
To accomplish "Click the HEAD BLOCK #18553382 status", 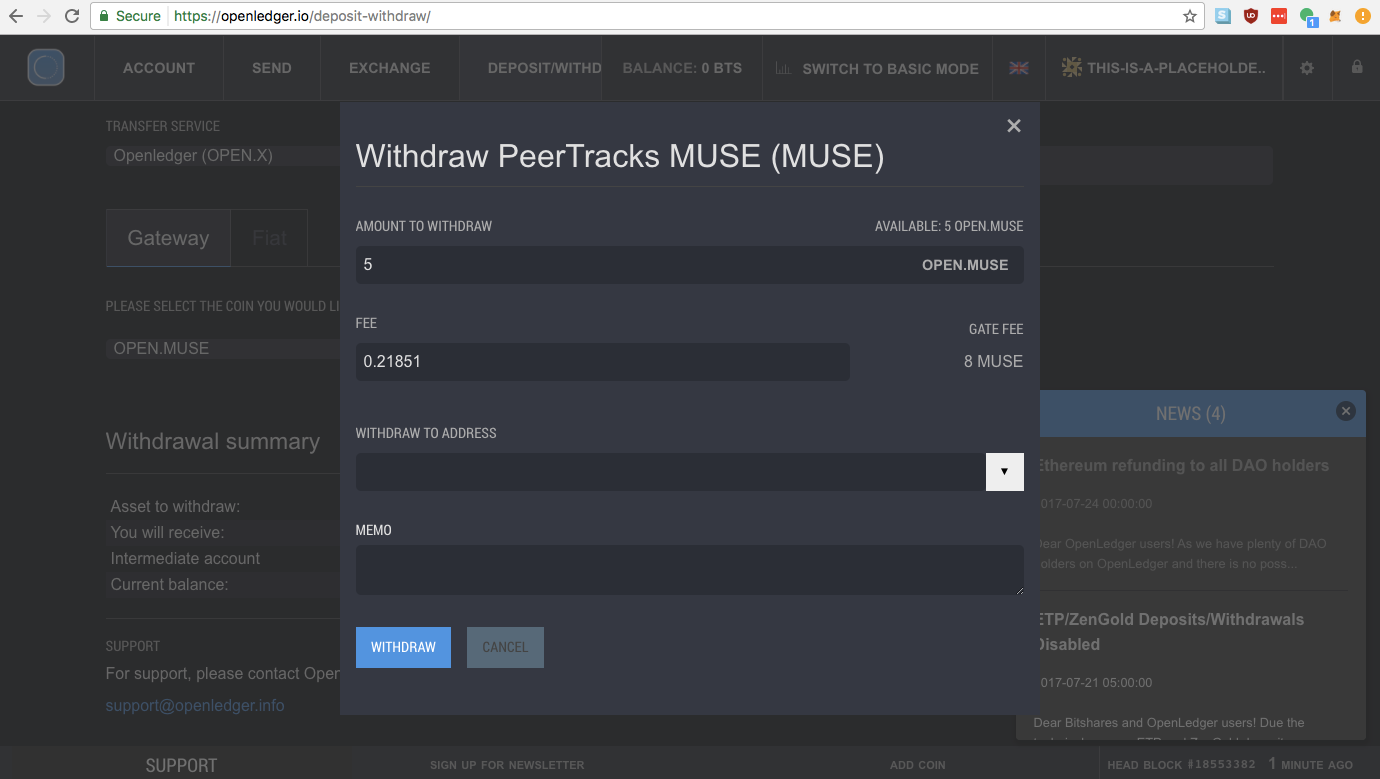I will 1181,765.
